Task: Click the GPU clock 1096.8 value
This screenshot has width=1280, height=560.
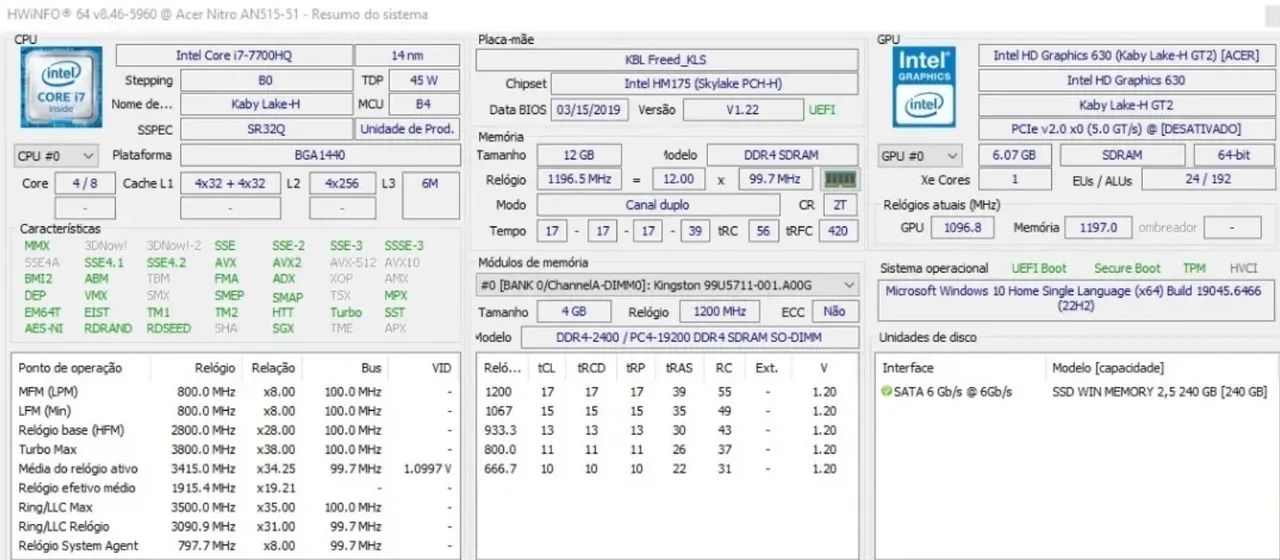Action: pyautogui.click(x=963, y=227)
